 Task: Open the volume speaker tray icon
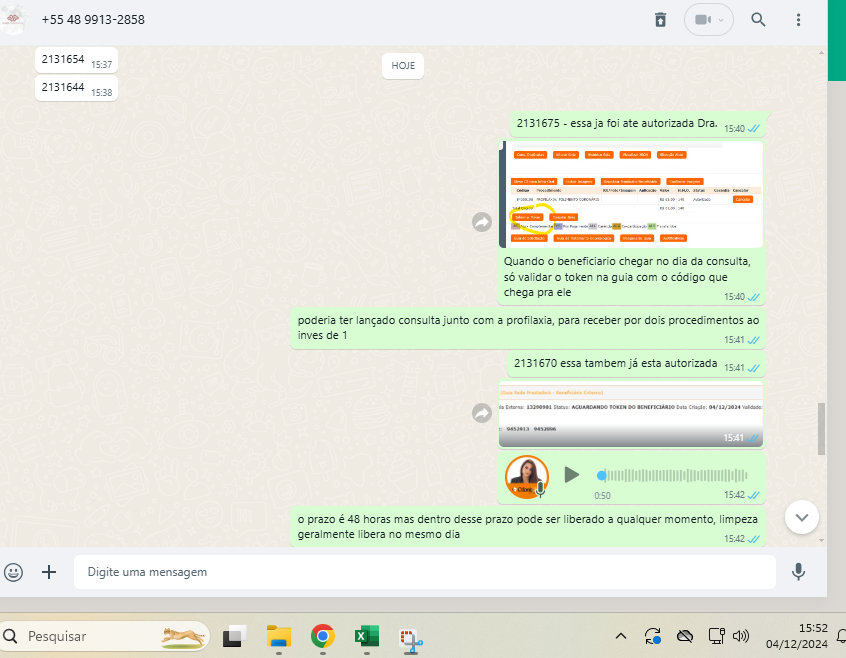click(x=741, y=636)
